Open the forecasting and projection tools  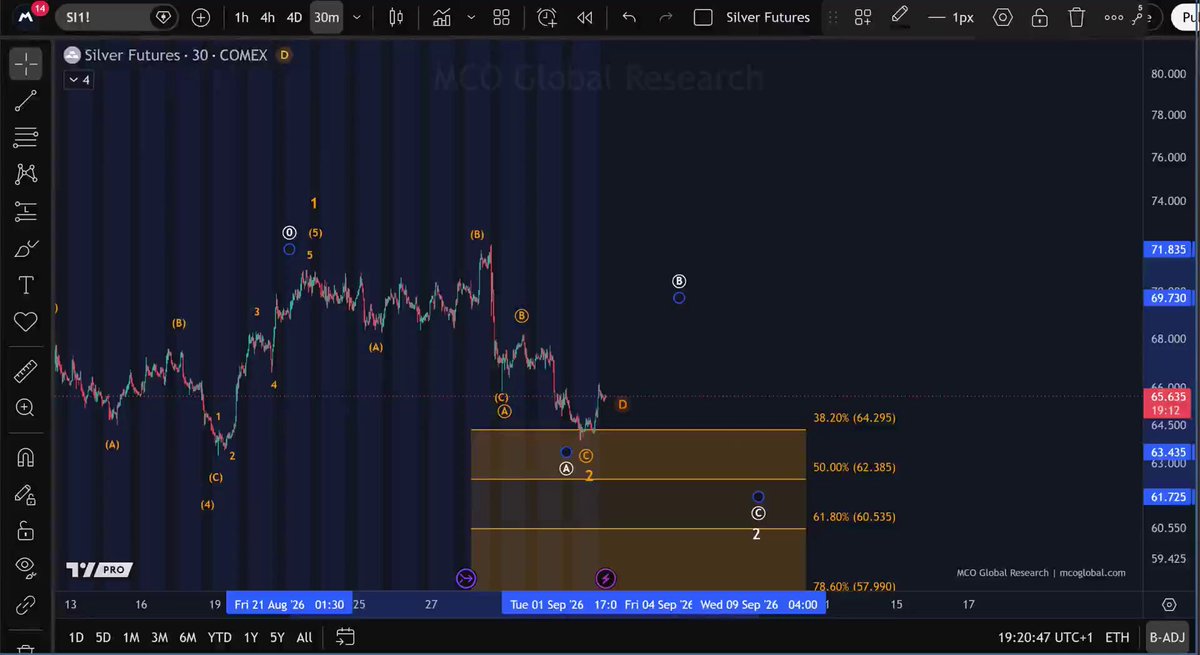26,211
